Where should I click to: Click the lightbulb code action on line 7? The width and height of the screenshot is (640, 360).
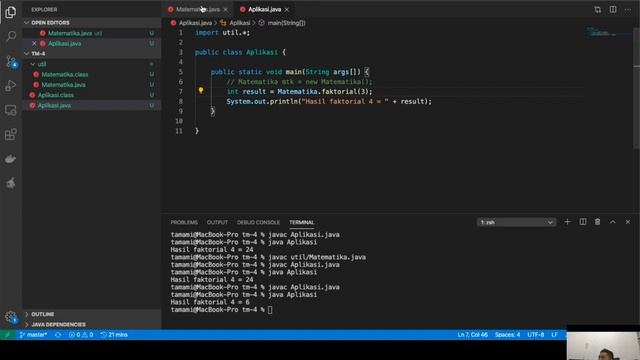(x=201, y=91)
